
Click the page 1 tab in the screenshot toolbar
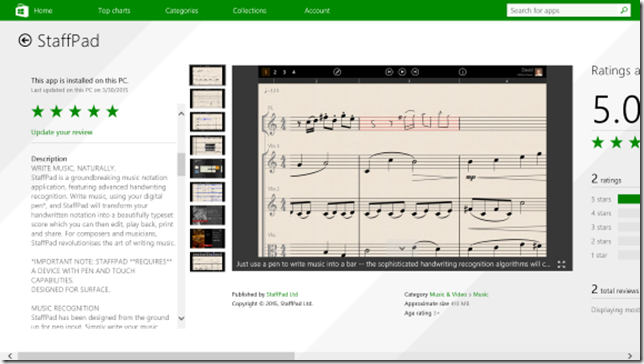tap(266, 72)
